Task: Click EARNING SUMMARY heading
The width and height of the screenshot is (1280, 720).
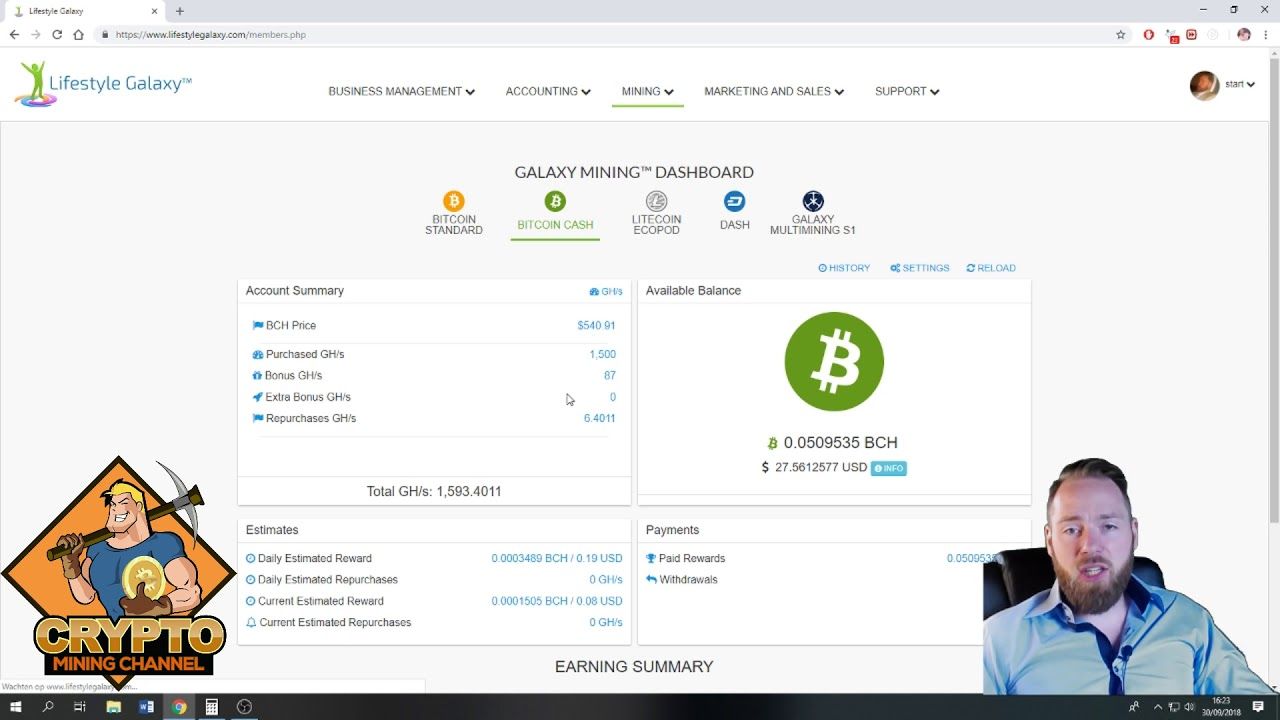Action: (x=634, y=667)
